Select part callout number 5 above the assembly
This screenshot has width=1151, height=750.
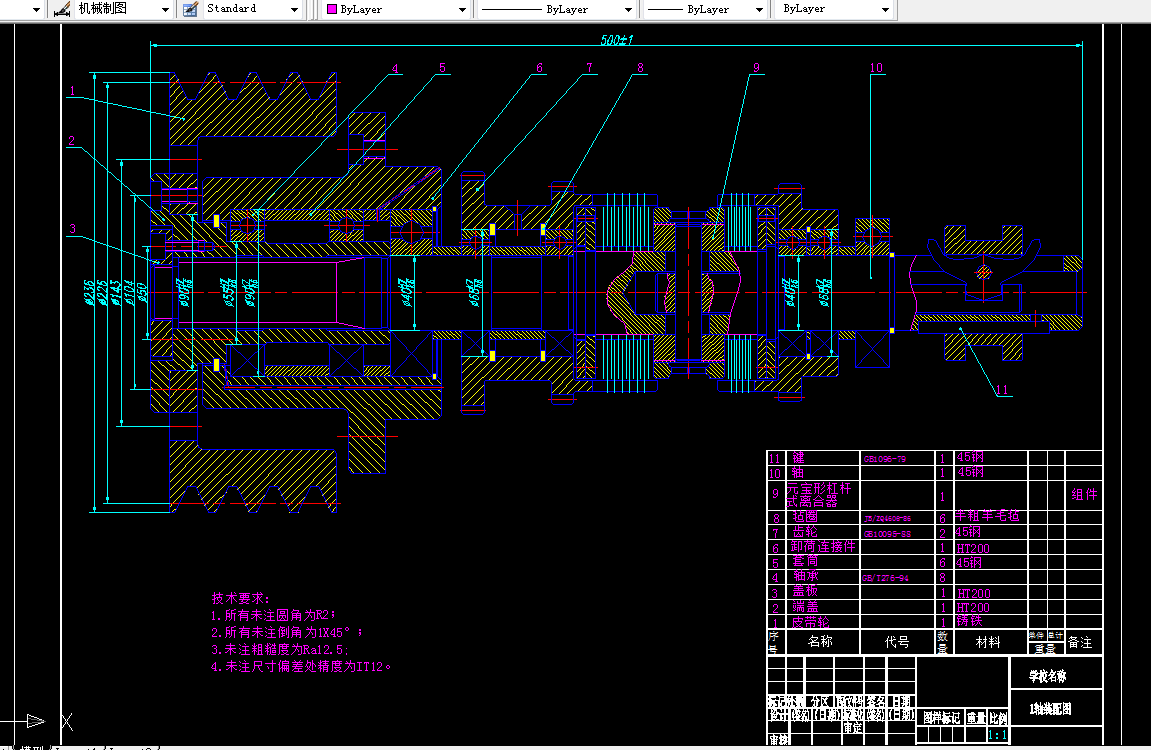442,68
